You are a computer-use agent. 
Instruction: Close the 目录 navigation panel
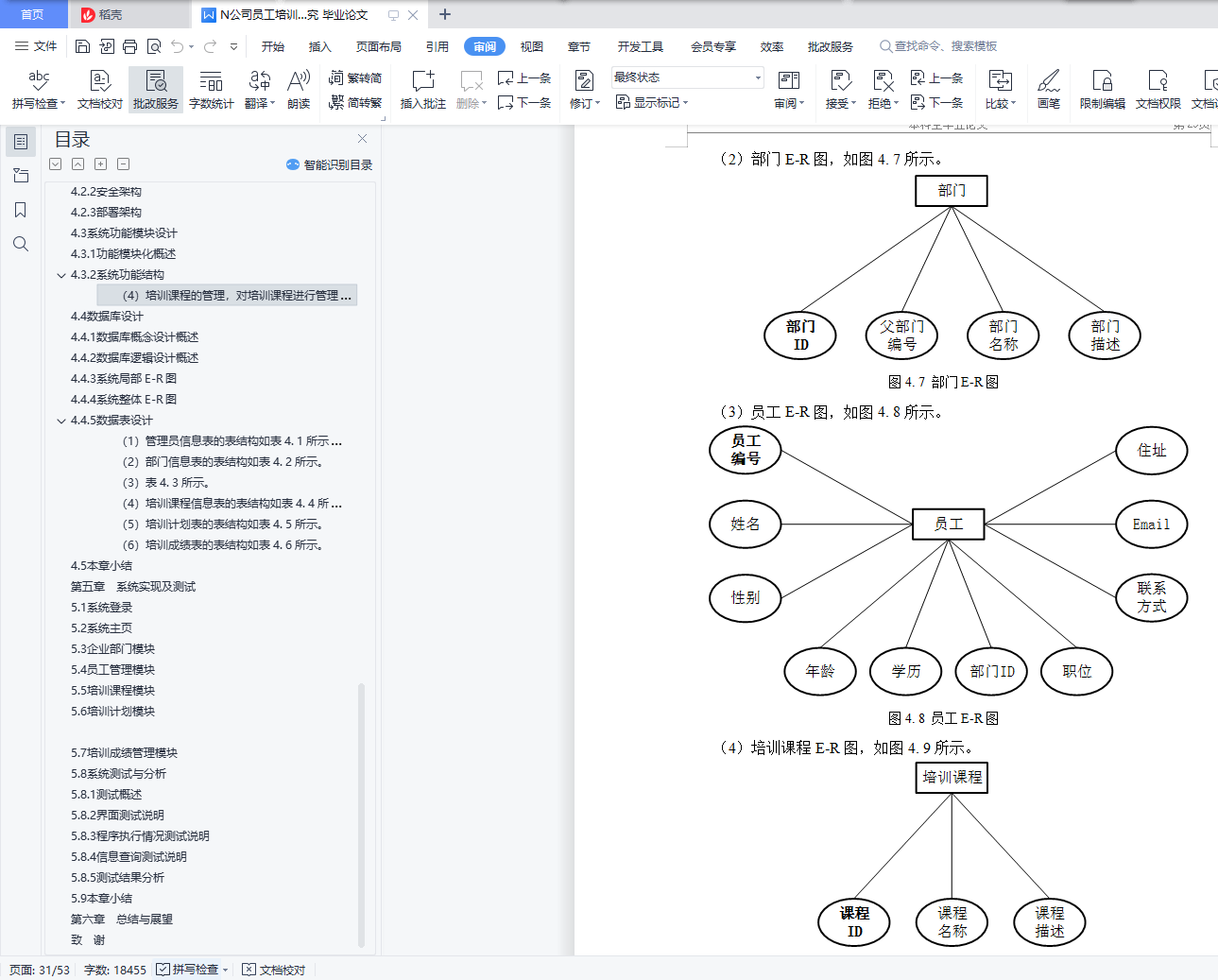(x=362, y=138)
